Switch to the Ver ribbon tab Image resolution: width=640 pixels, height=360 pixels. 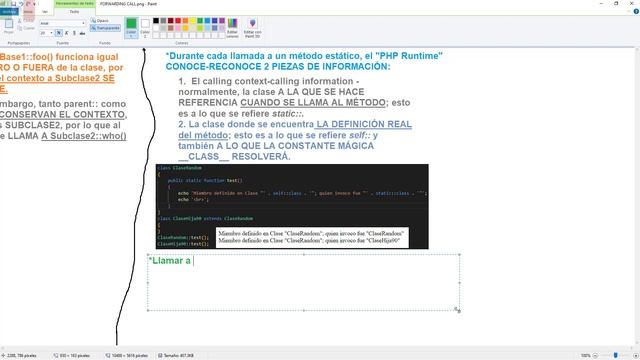click(45, 11)
